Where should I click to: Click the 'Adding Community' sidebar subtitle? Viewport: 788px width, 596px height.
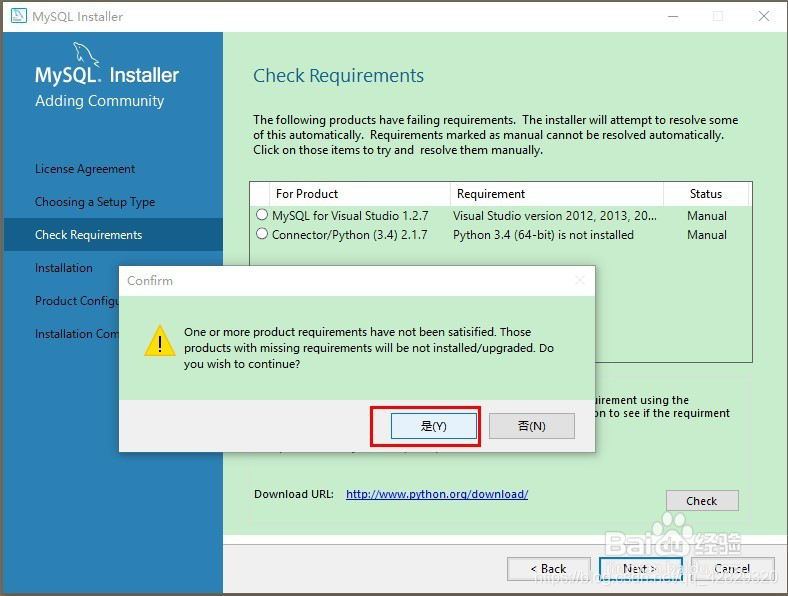100,101
